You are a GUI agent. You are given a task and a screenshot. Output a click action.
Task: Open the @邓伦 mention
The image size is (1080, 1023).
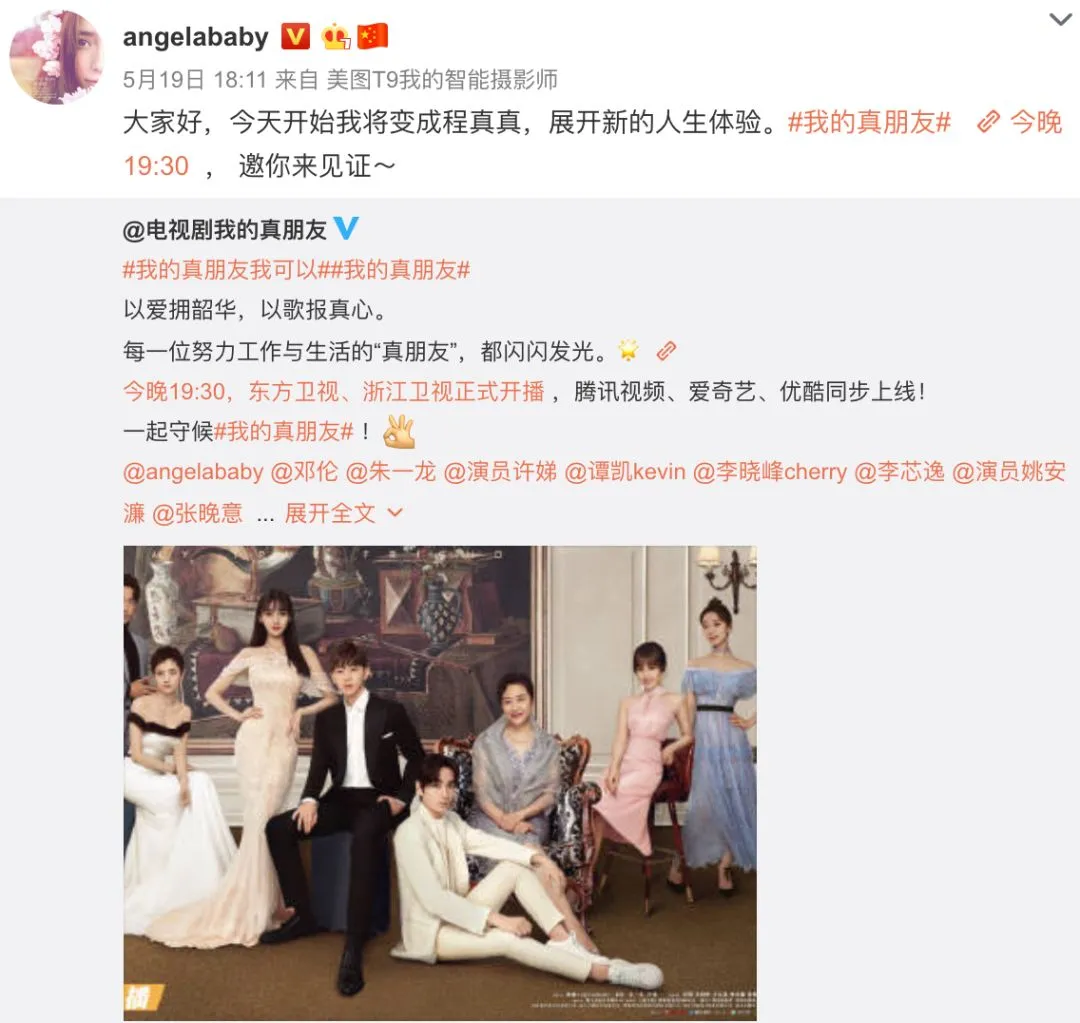click(x=304, y=472)
